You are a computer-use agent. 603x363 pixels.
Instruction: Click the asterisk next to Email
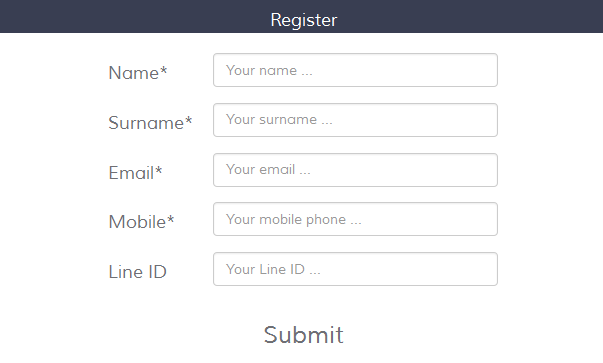158,171
